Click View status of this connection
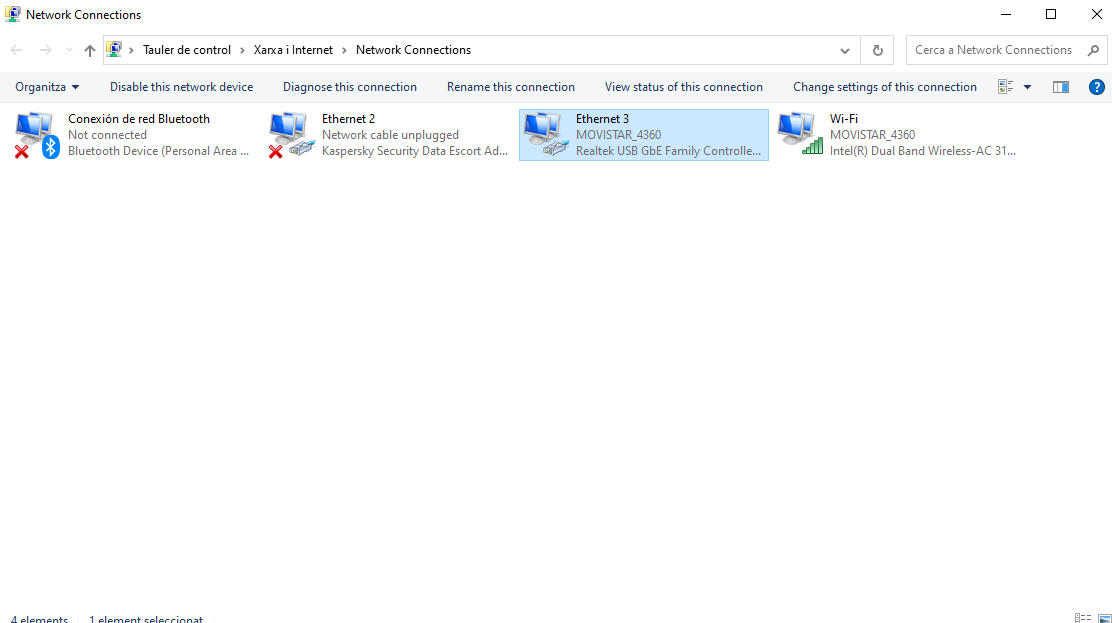 coord(683,87)
